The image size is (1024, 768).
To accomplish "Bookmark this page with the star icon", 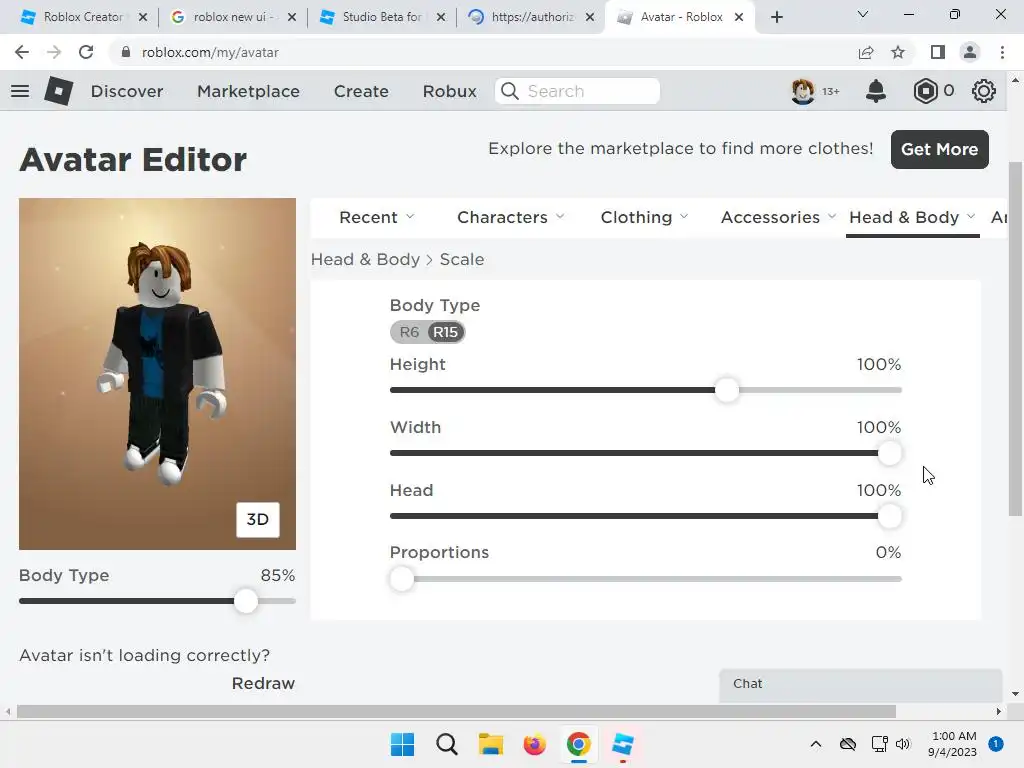I will [x=899, y=52].
